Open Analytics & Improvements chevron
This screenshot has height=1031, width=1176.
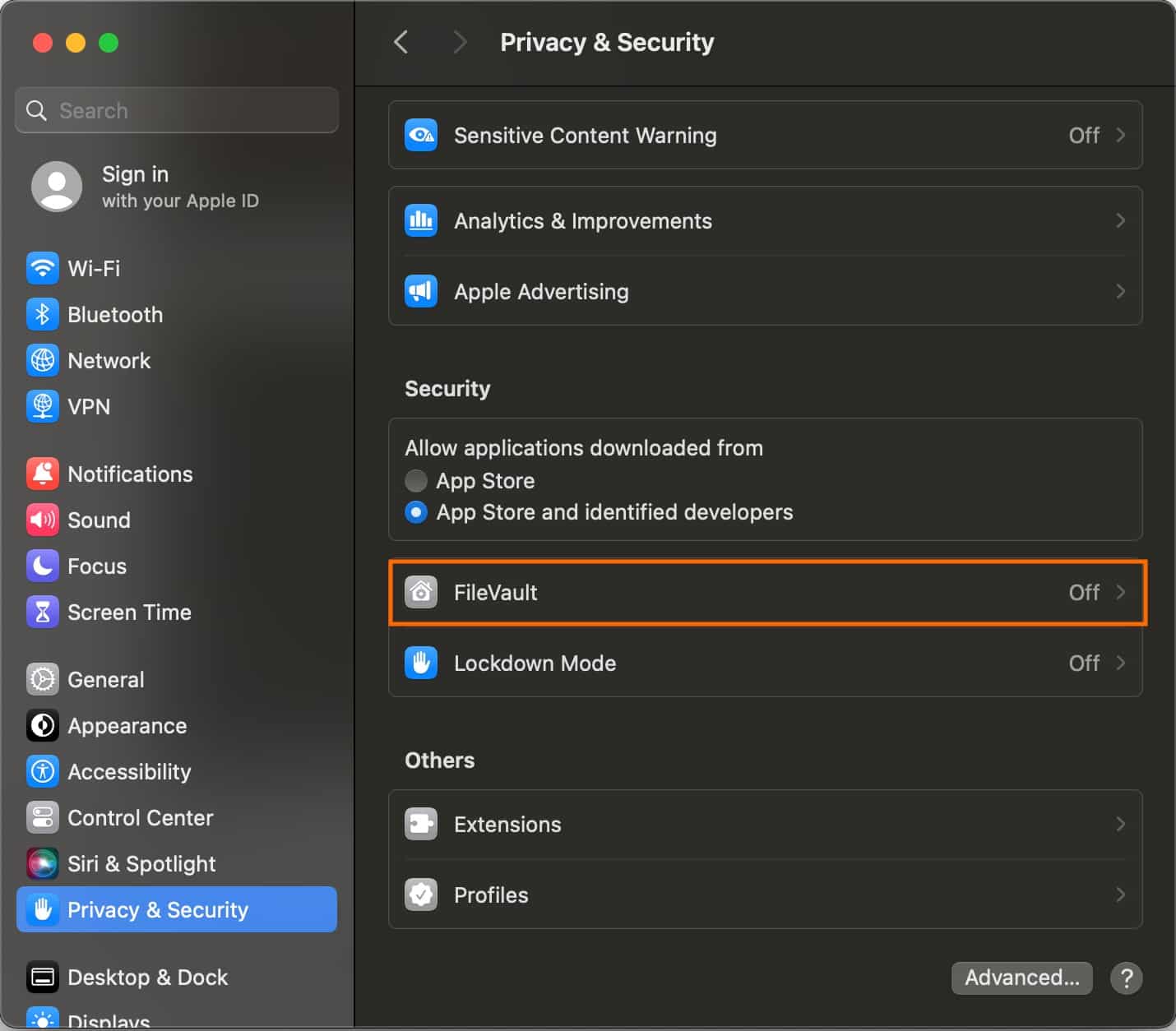coord(1120,220)
